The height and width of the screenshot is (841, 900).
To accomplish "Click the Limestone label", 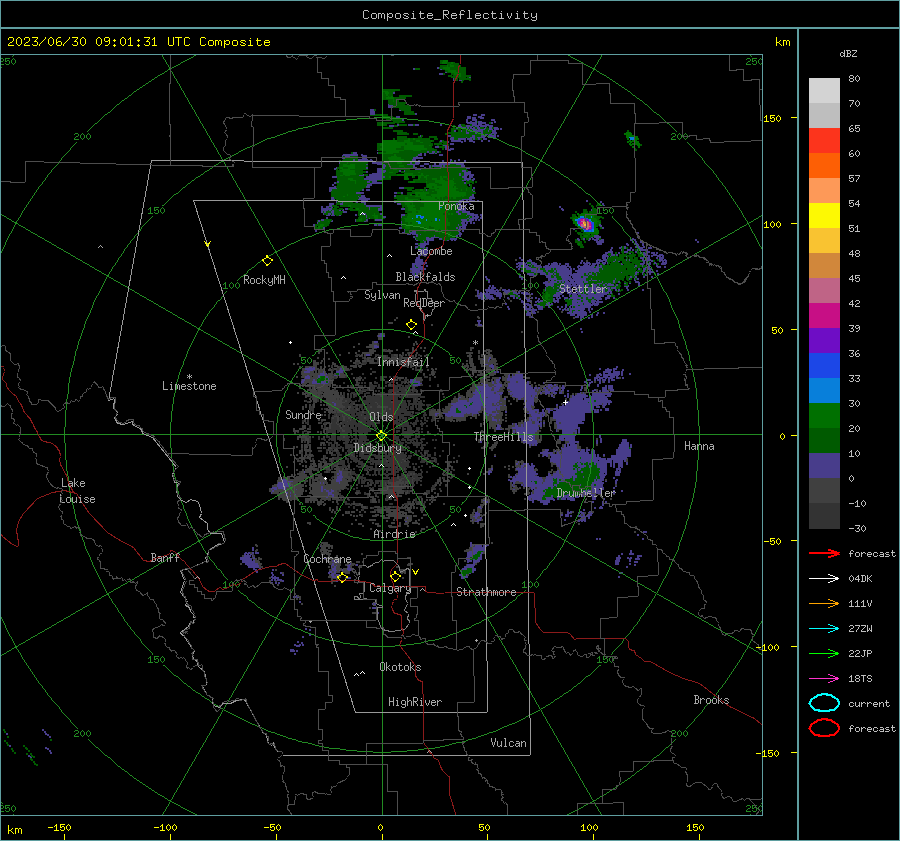I will pos(189,386).
